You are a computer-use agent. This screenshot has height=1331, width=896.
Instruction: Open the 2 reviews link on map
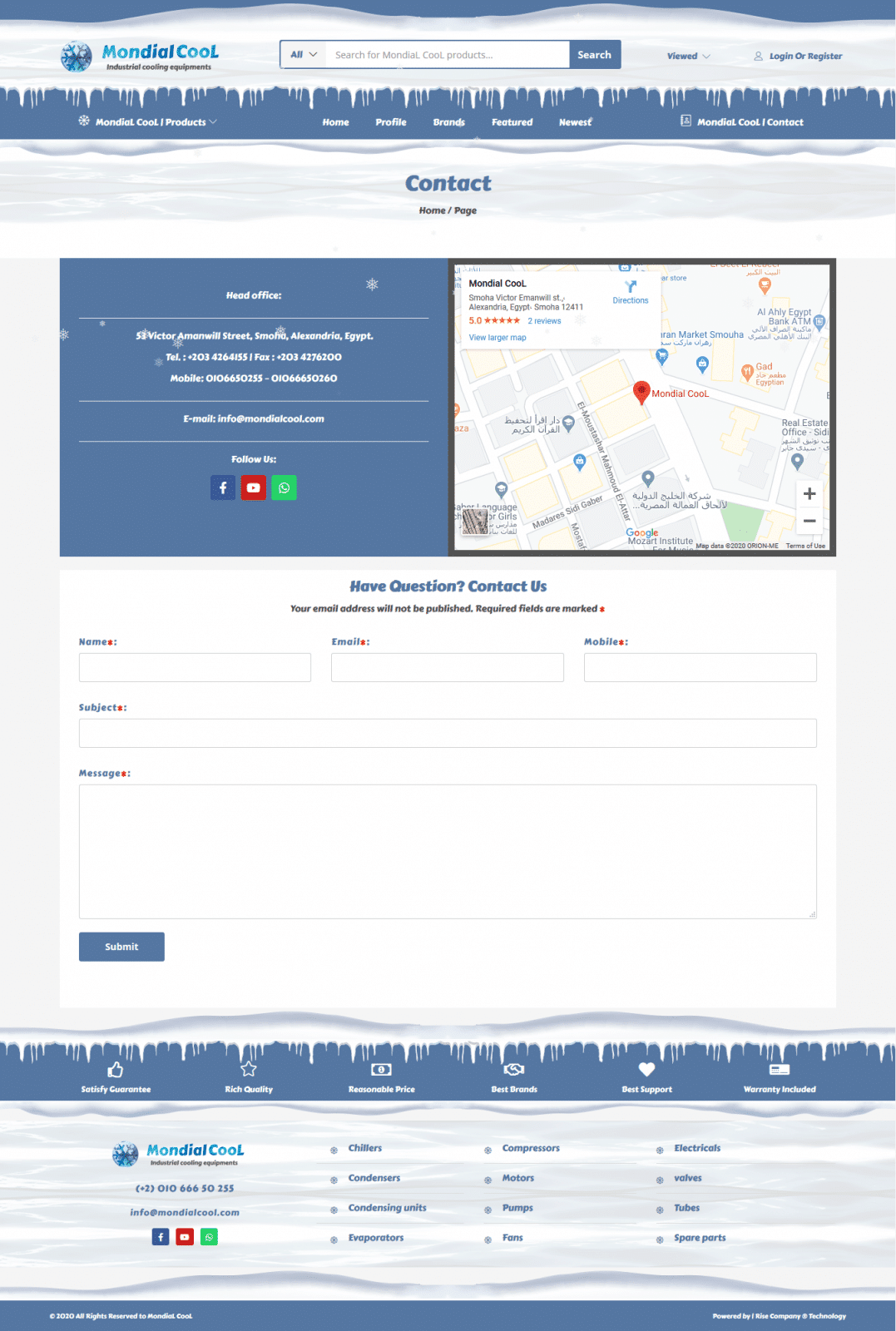pos(544,321)
